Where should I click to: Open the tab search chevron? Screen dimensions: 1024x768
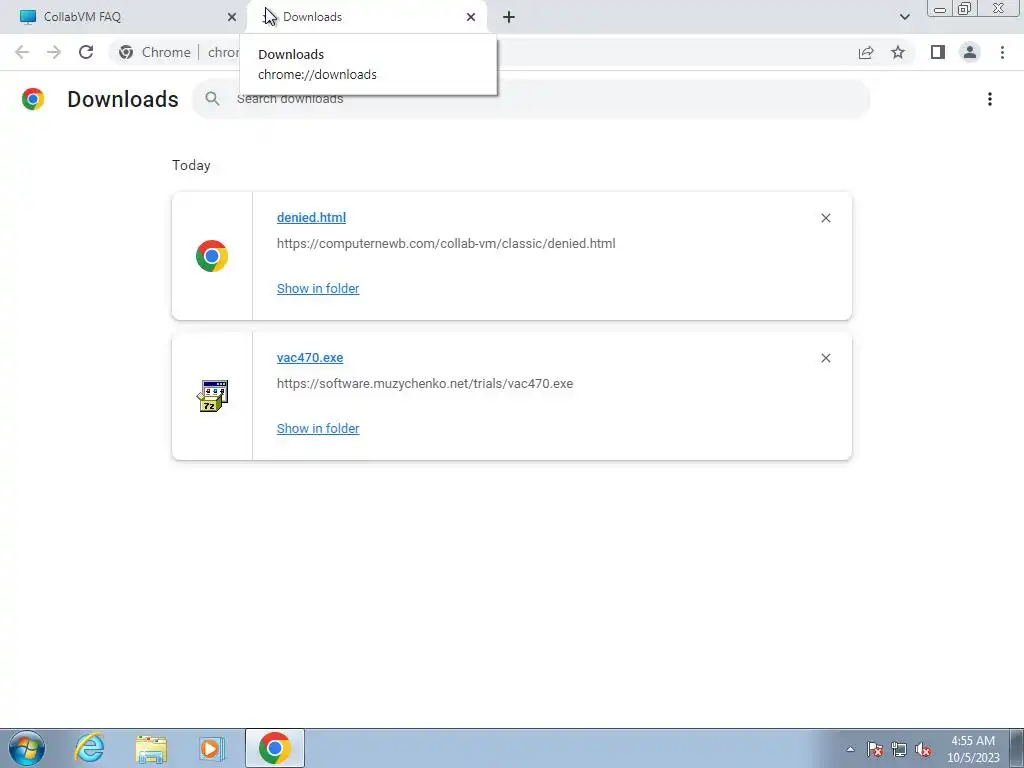tap(904, 17)
